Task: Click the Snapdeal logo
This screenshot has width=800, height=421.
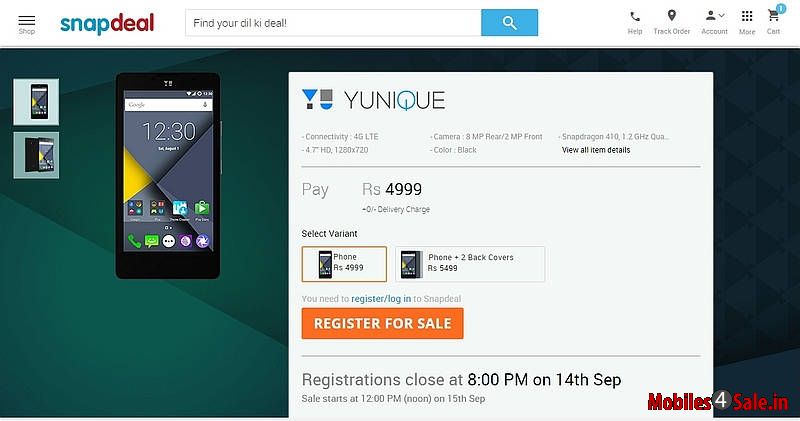Action: tap(107, 23)
